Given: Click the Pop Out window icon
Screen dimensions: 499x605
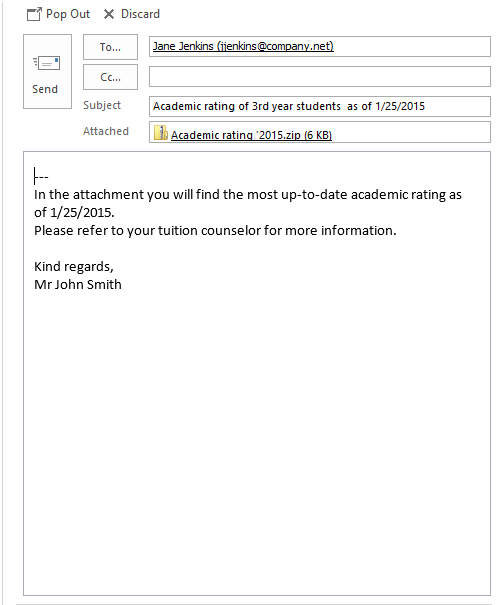Looking at the screenshot, I should pyautogui.click(x=34, y=14).
